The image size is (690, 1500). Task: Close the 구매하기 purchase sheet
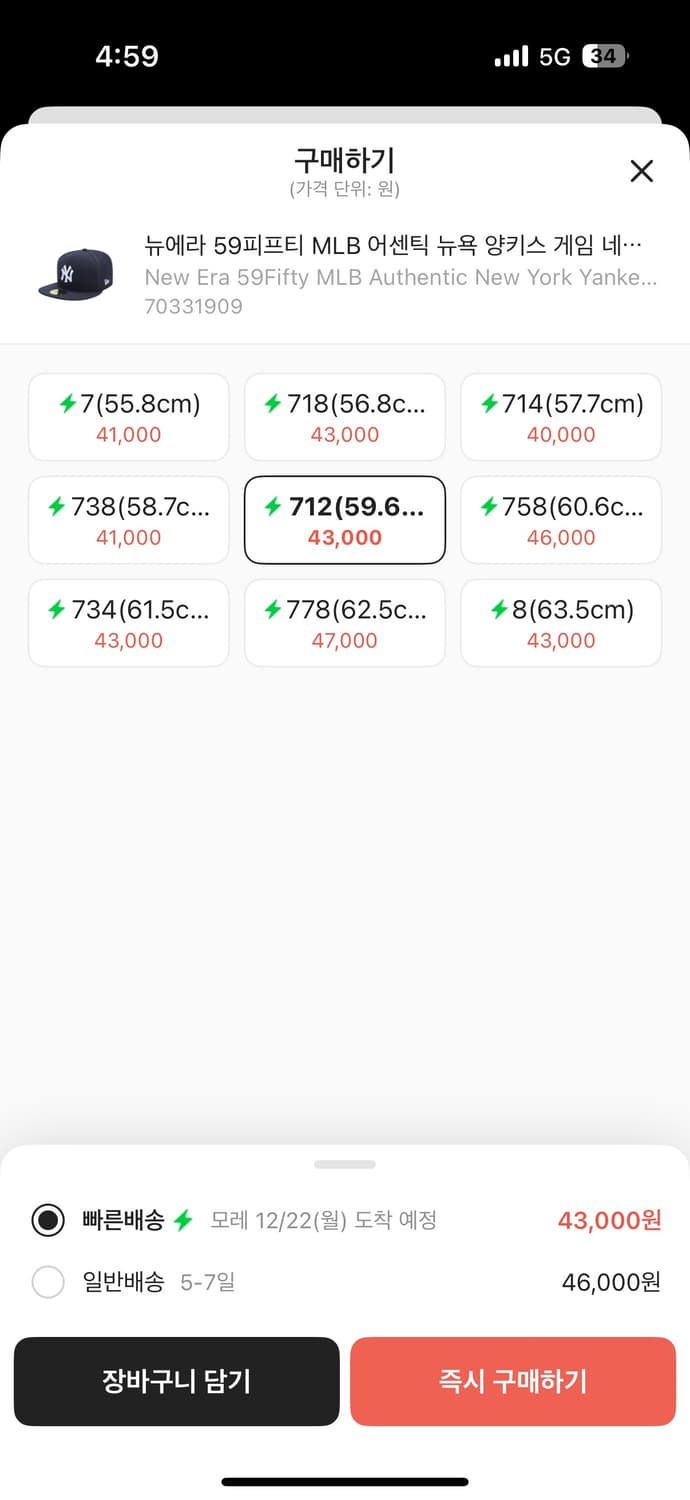point(641,171)
